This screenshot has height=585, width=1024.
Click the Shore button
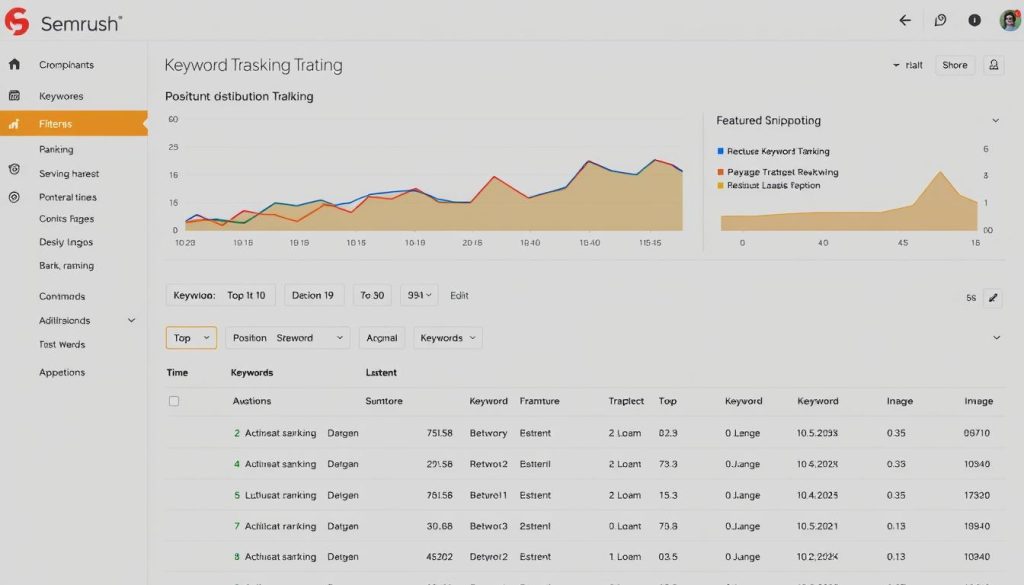click(953, 64)
